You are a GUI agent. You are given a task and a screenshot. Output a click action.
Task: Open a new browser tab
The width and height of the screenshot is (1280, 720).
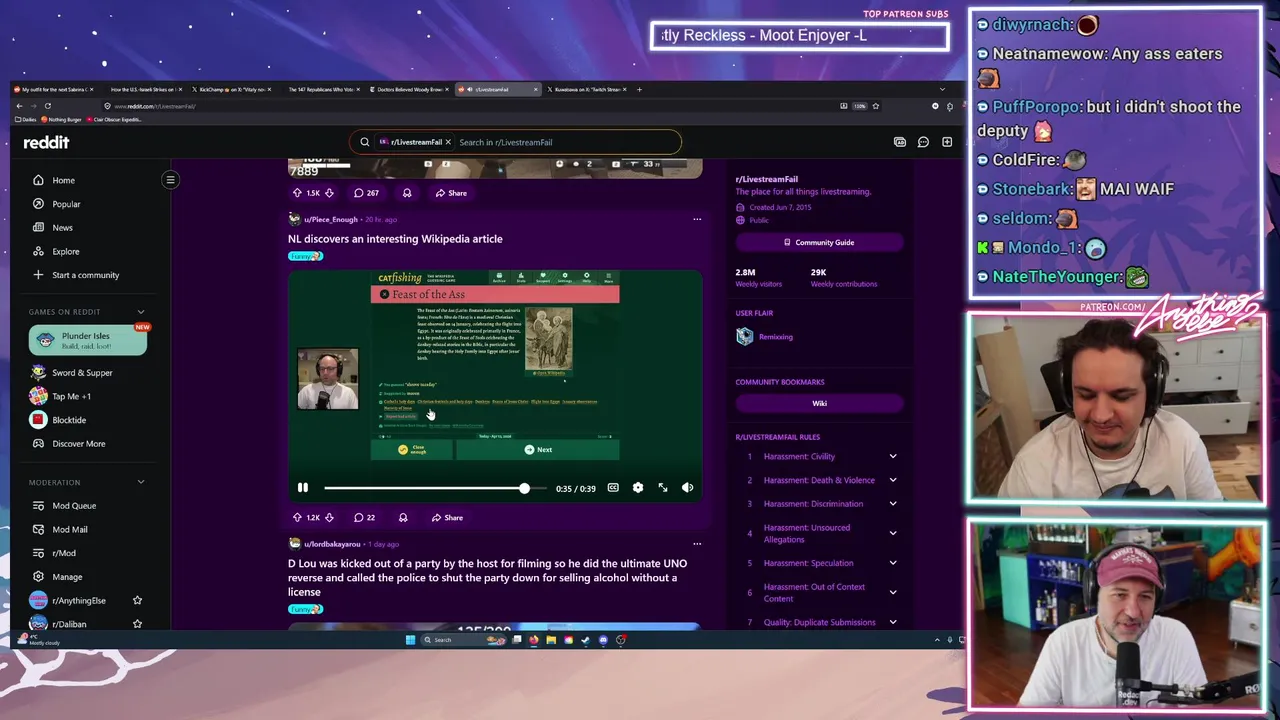[x=640, y=89]
